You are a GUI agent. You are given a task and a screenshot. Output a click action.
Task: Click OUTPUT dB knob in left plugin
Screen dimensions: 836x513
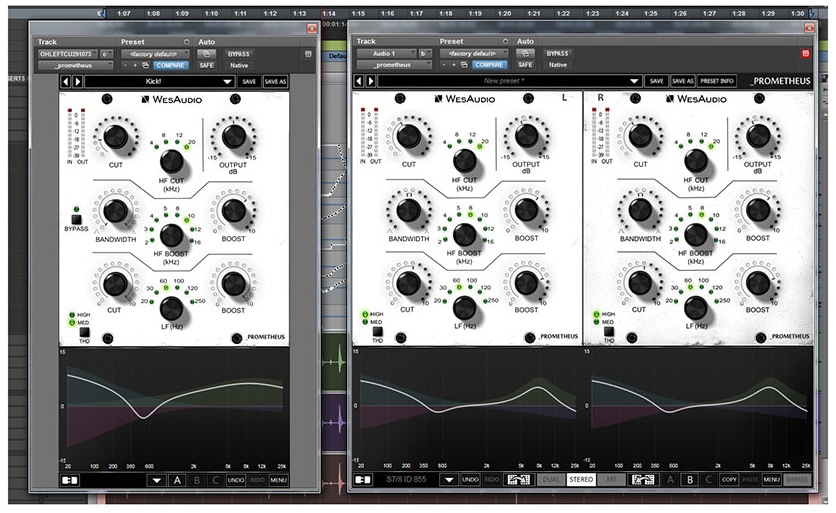pos(234,137)
